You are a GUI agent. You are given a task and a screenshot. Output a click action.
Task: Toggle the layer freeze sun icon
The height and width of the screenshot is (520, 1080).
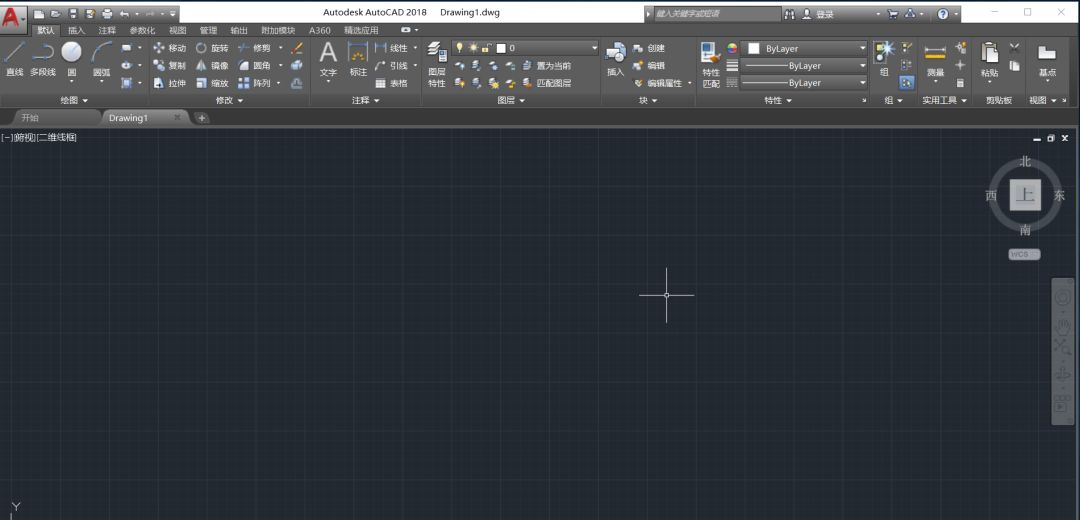(x=473, y=48)
